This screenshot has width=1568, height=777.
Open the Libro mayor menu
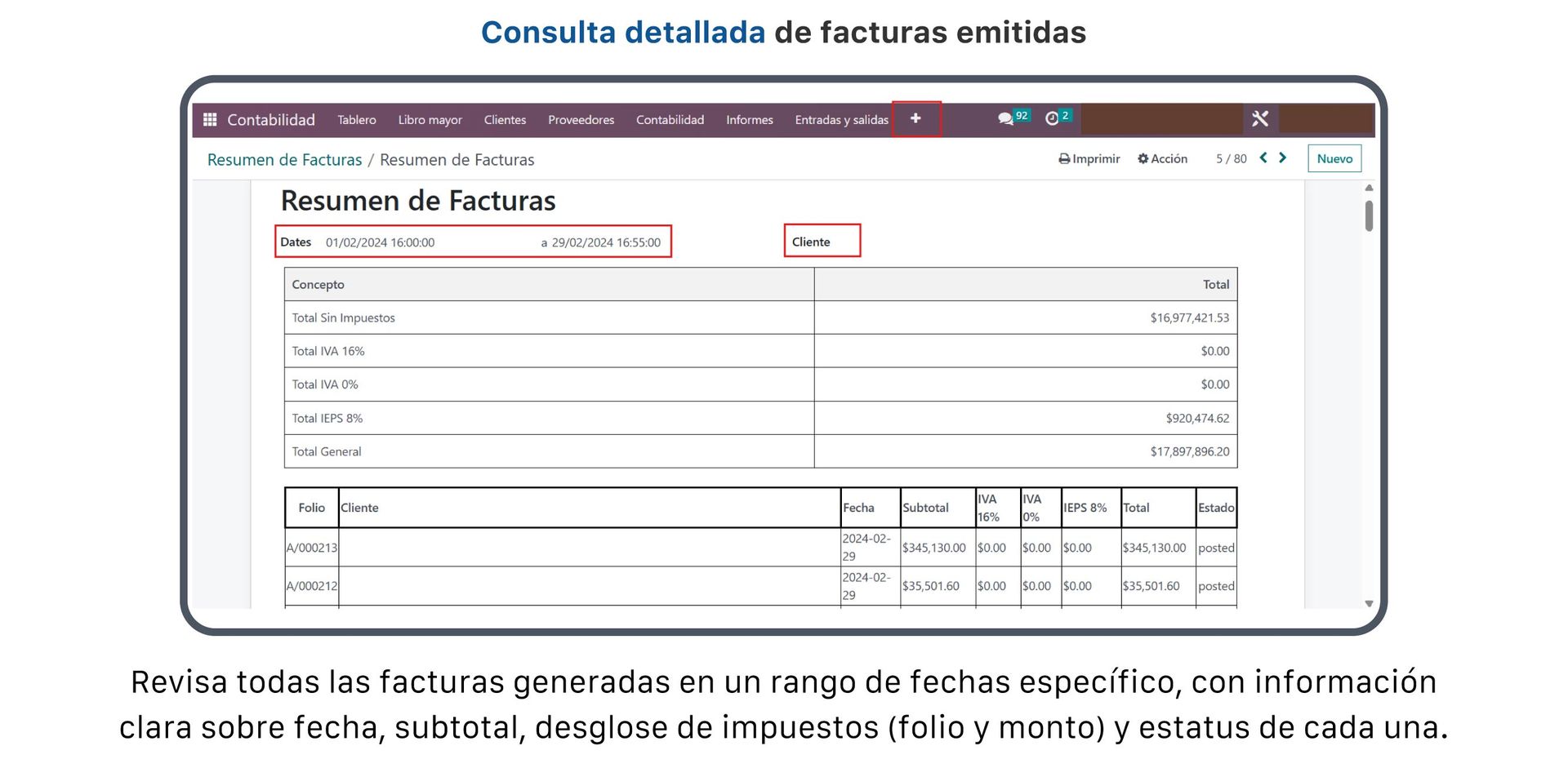430,120
